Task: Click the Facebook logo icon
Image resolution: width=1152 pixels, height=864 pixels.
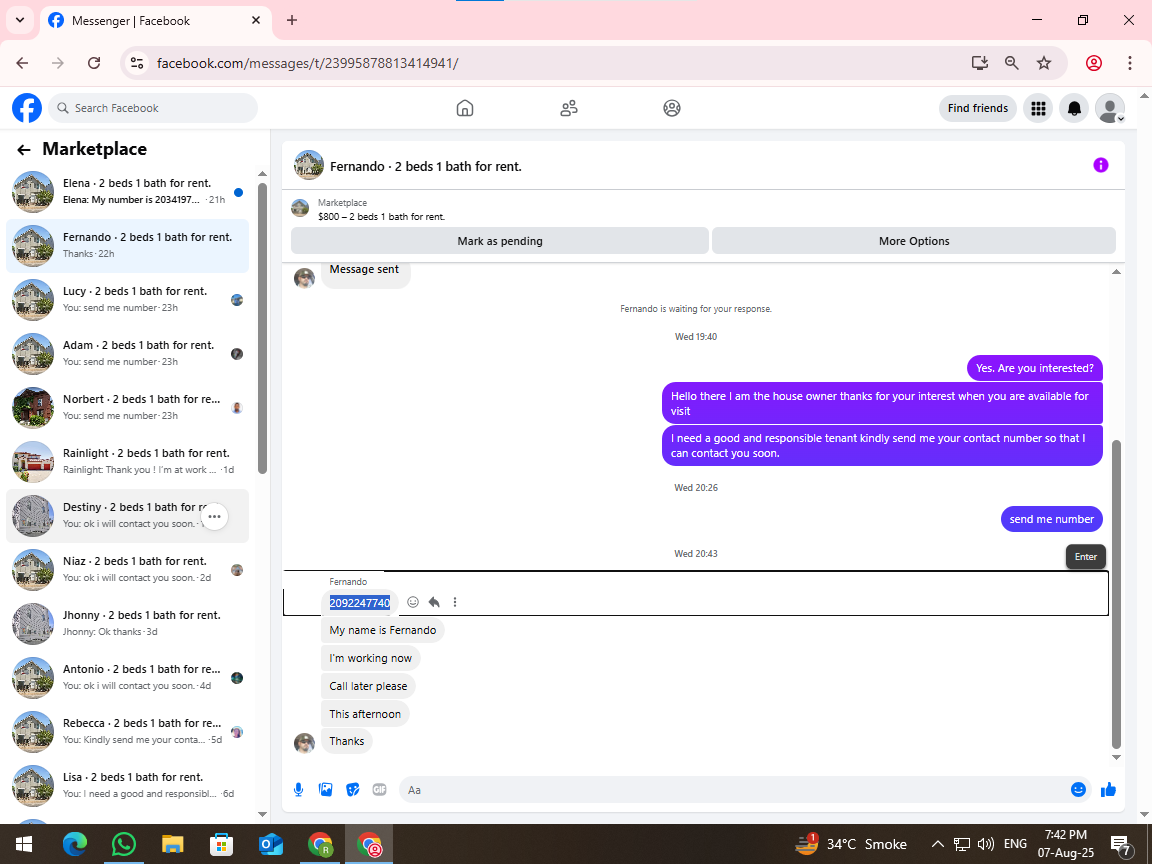Action: pos(27,108)
